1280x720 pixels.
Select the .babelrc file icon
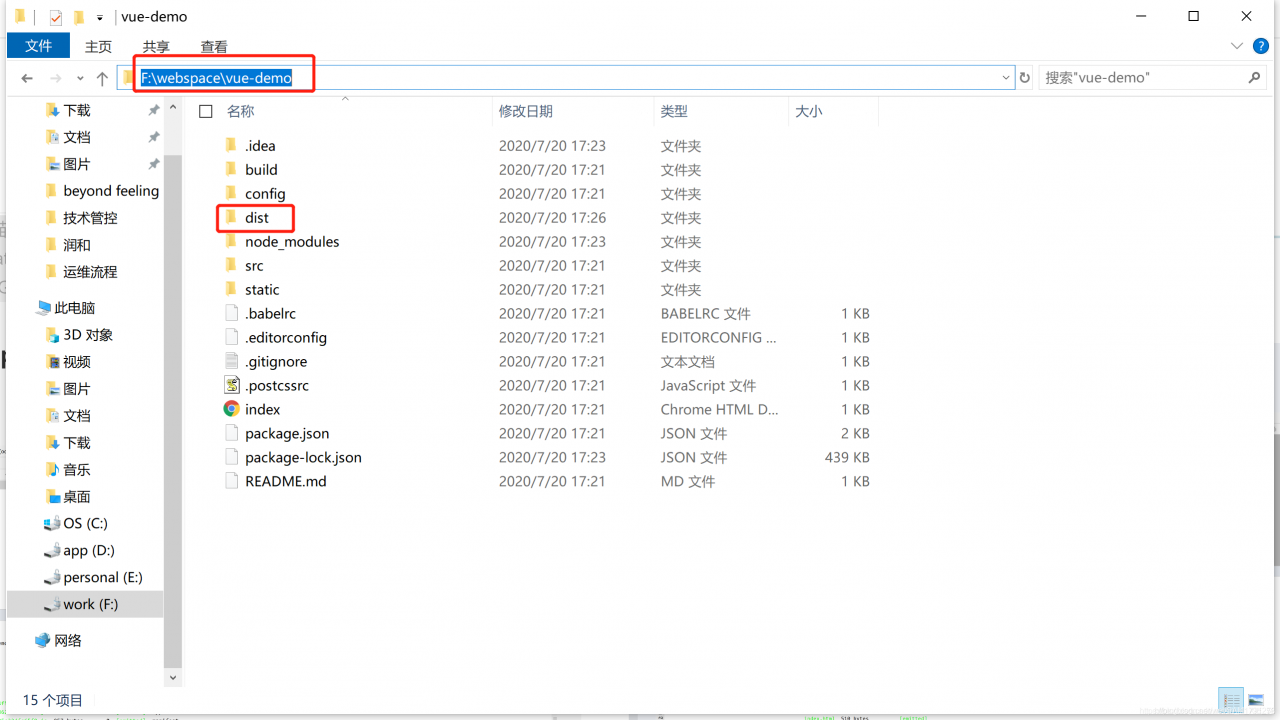click(x=231, y=313)
